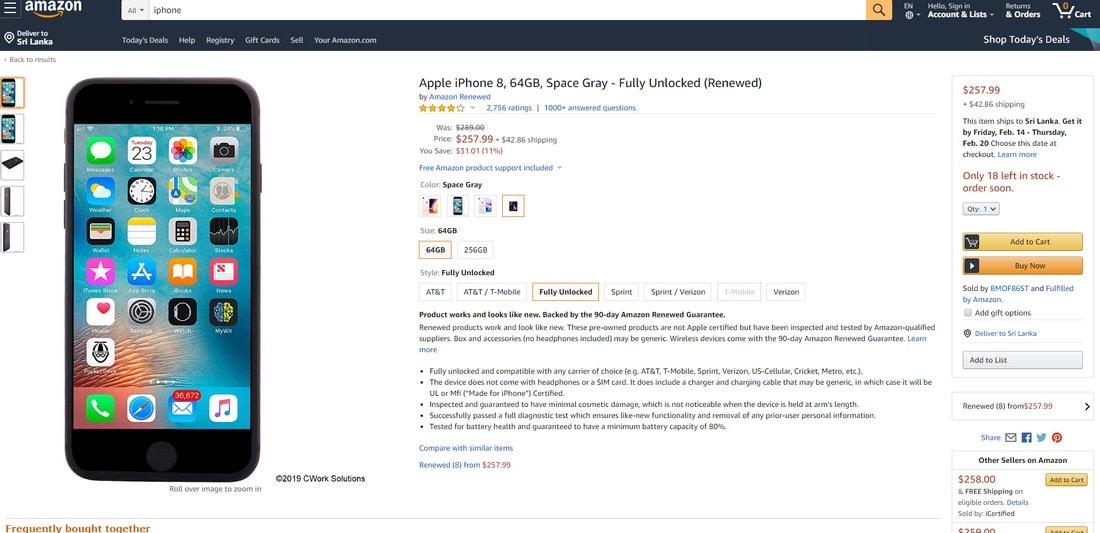This screenshot has width=1100, height=533.
Task: Check the Add gift options box
Action: (967, 313)
